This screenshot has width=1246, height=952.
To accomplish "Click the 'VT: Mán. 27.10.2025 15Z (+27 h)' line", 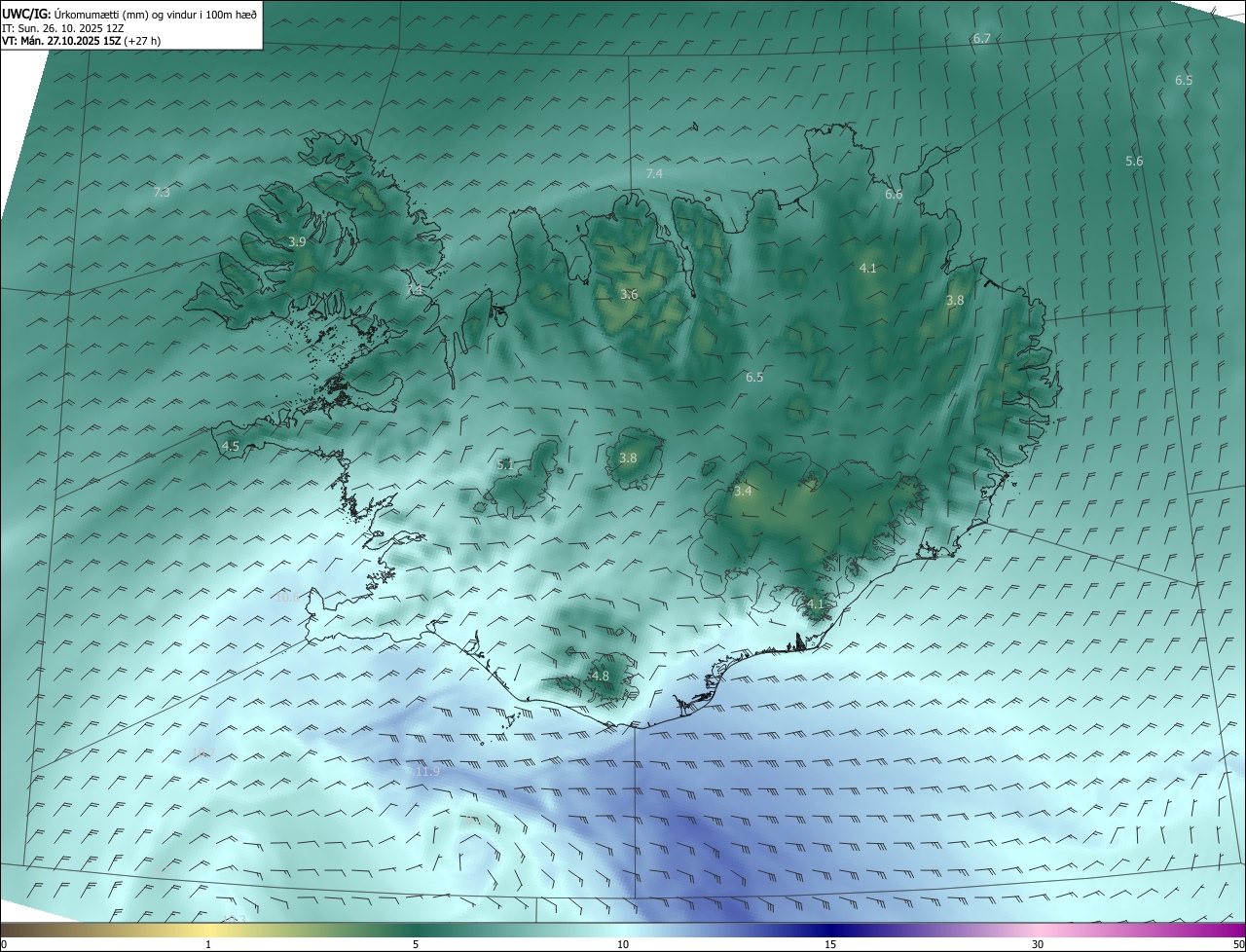I will [82, 41].
